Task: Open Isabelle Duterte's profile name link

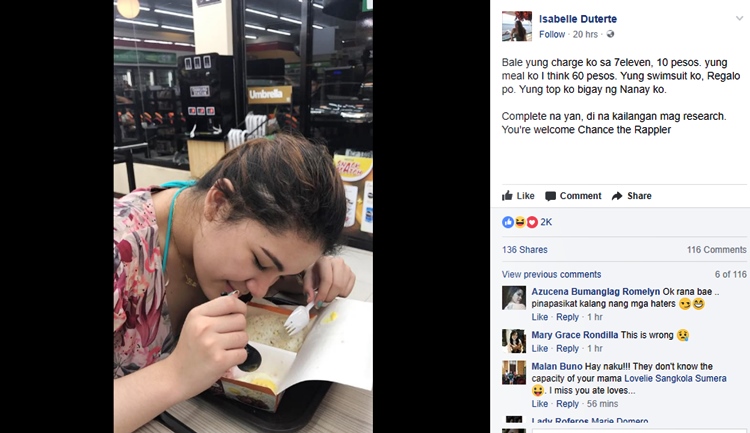Action: 578,19
